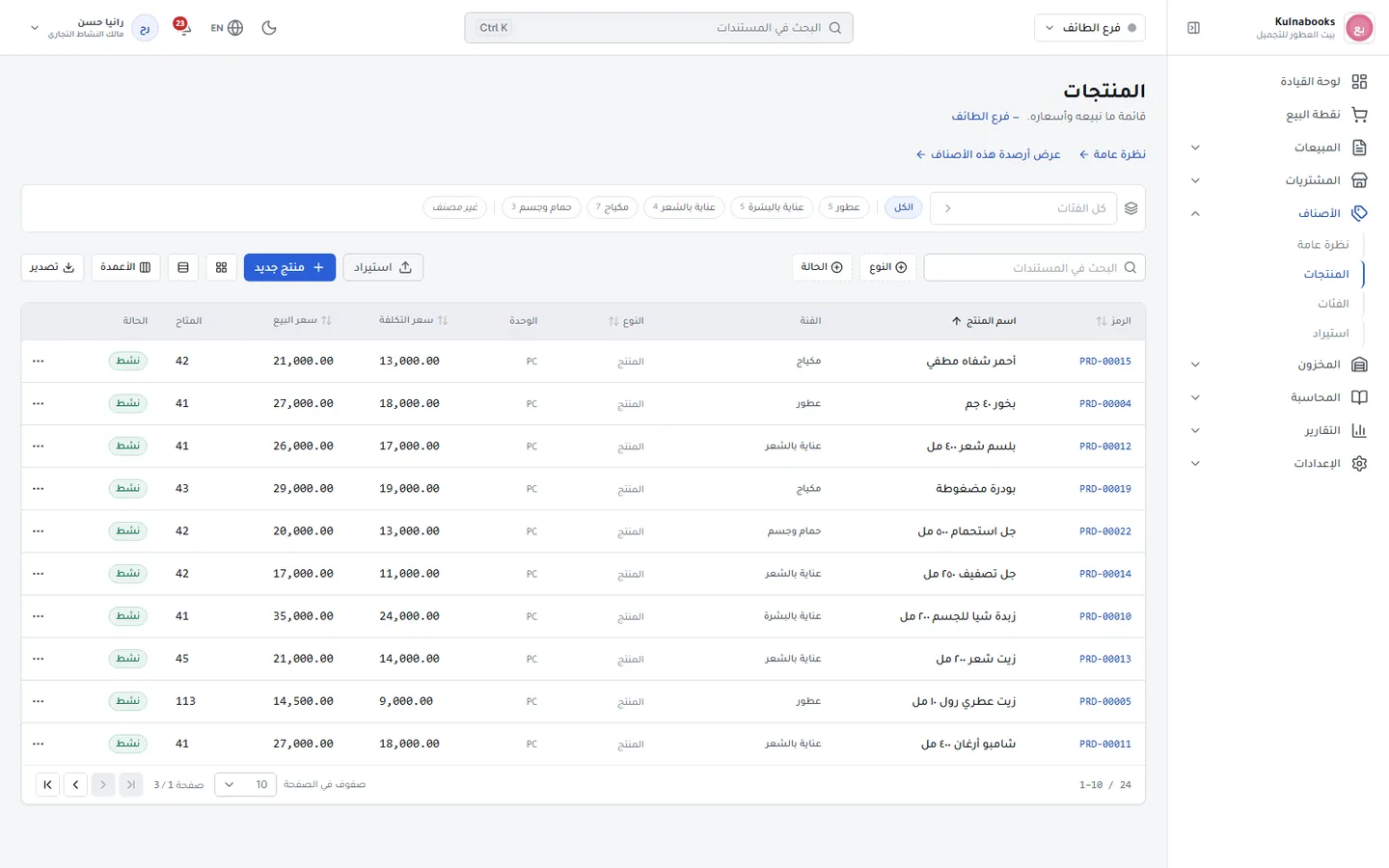Open الفئات submenu item
This screenshot has height=868, width=1389.
(x=1333, y=304)
